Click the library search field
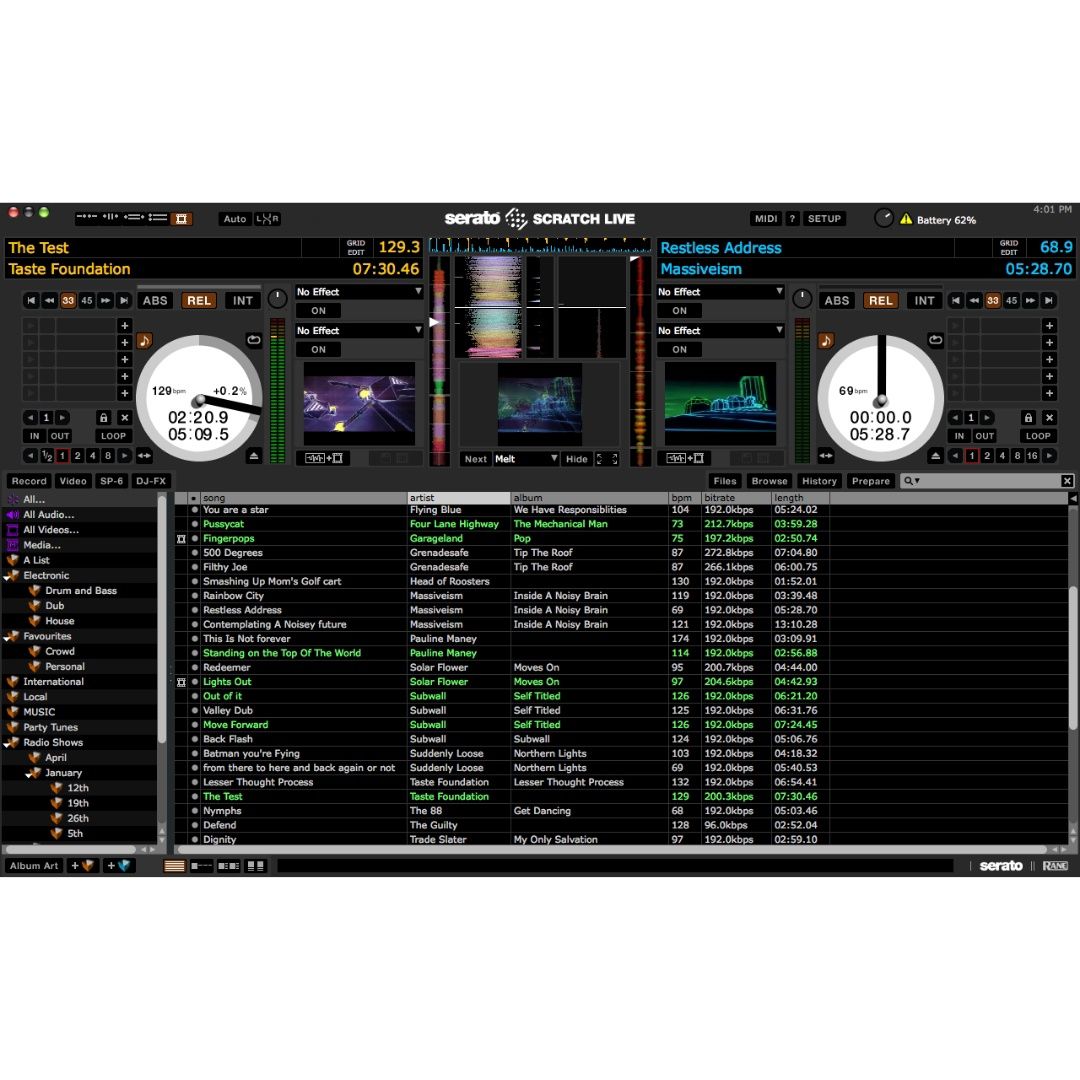Image resolution: width=1080 pixels, height=1080 pixels. [987, 481]
